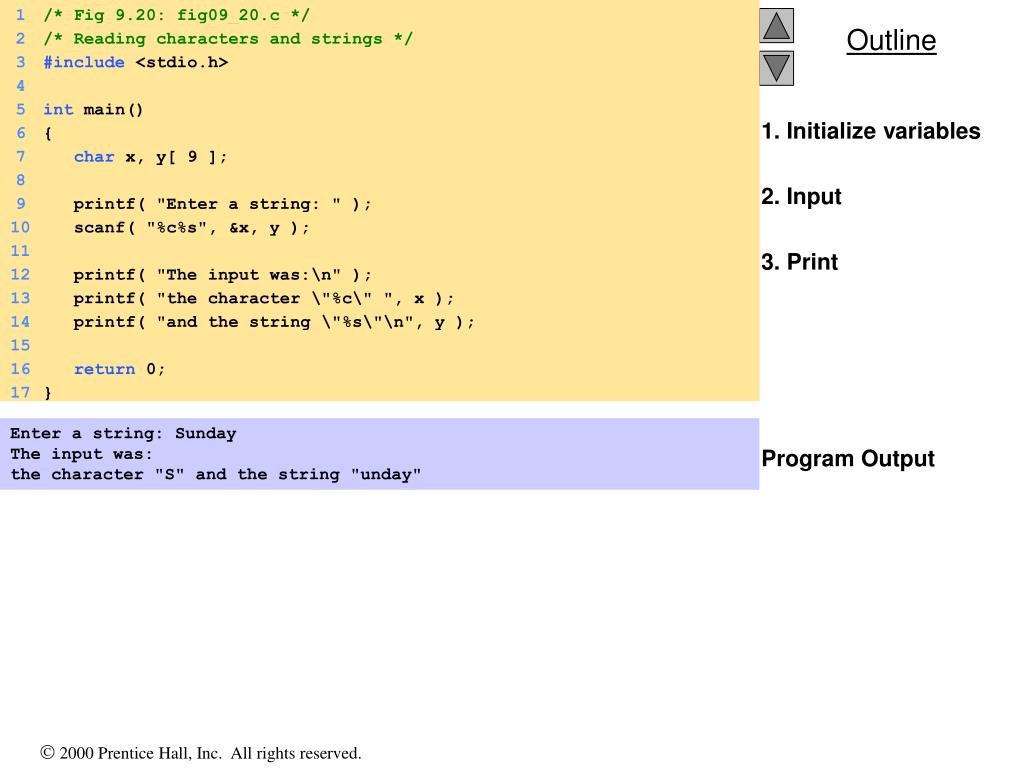Click the '#include <stdio.h>' code line

136,62
